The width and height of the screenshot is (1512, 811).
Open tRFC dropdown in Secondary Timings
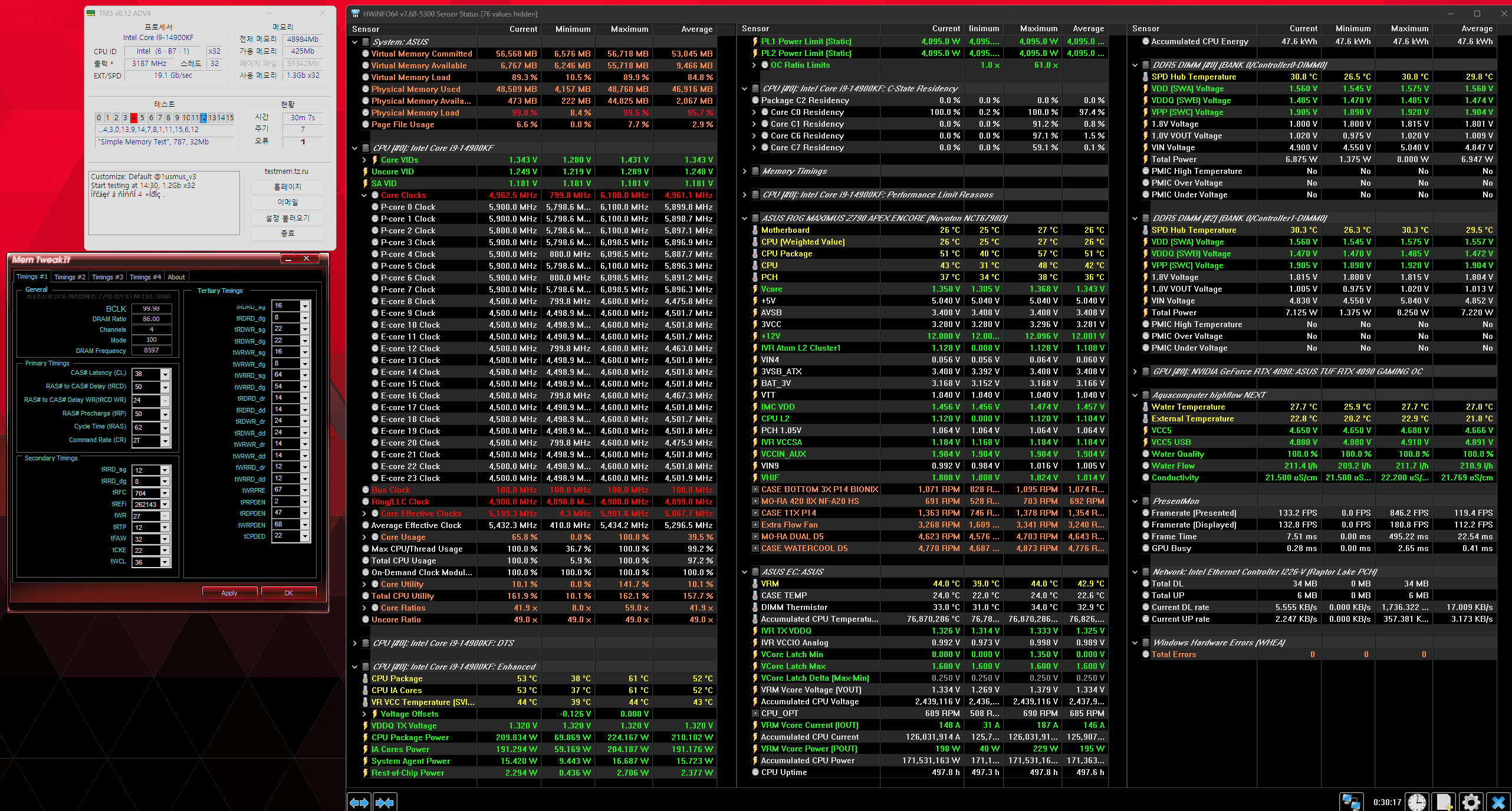(165, 493)
